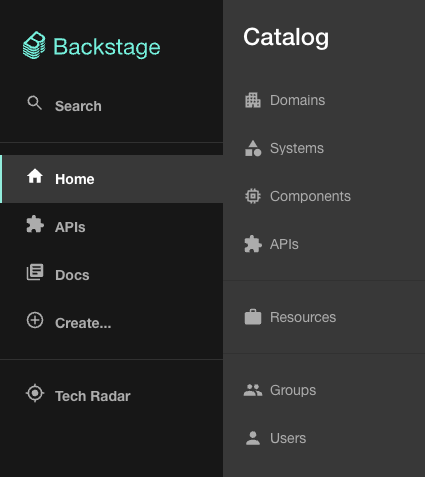Screen dimensions: 425x477
Task: Click the Users person icon
Action: [x=253, y=438]
